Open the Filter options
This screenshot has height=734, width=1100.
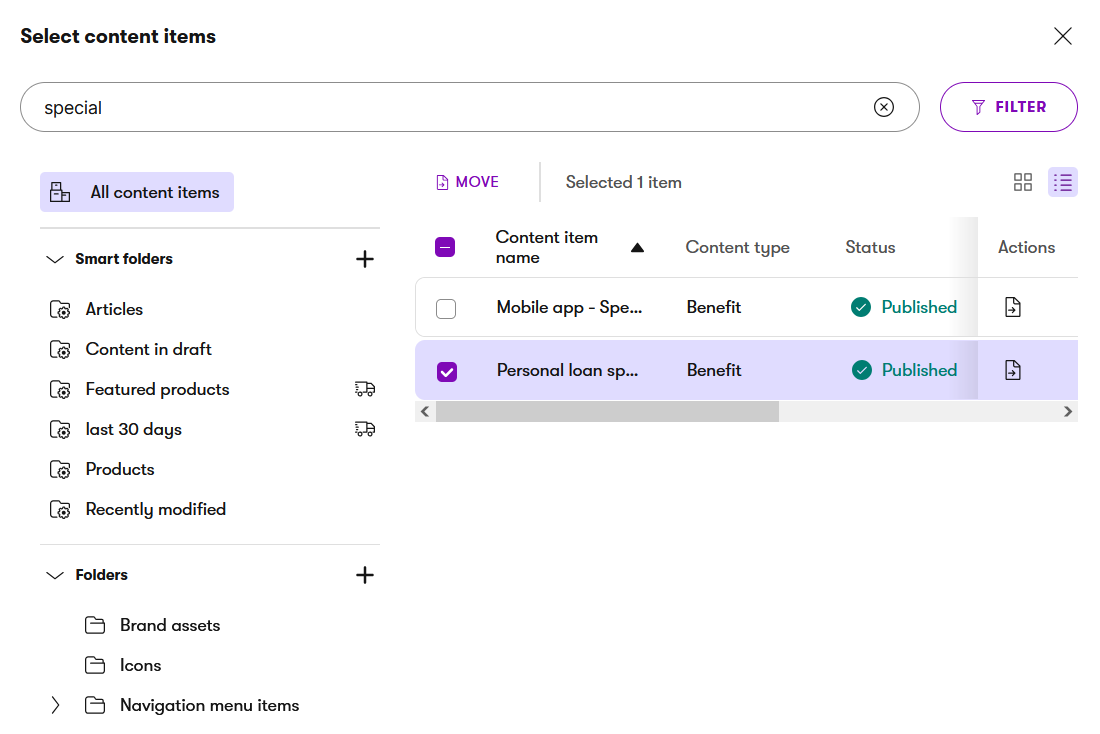(1008, 107)
